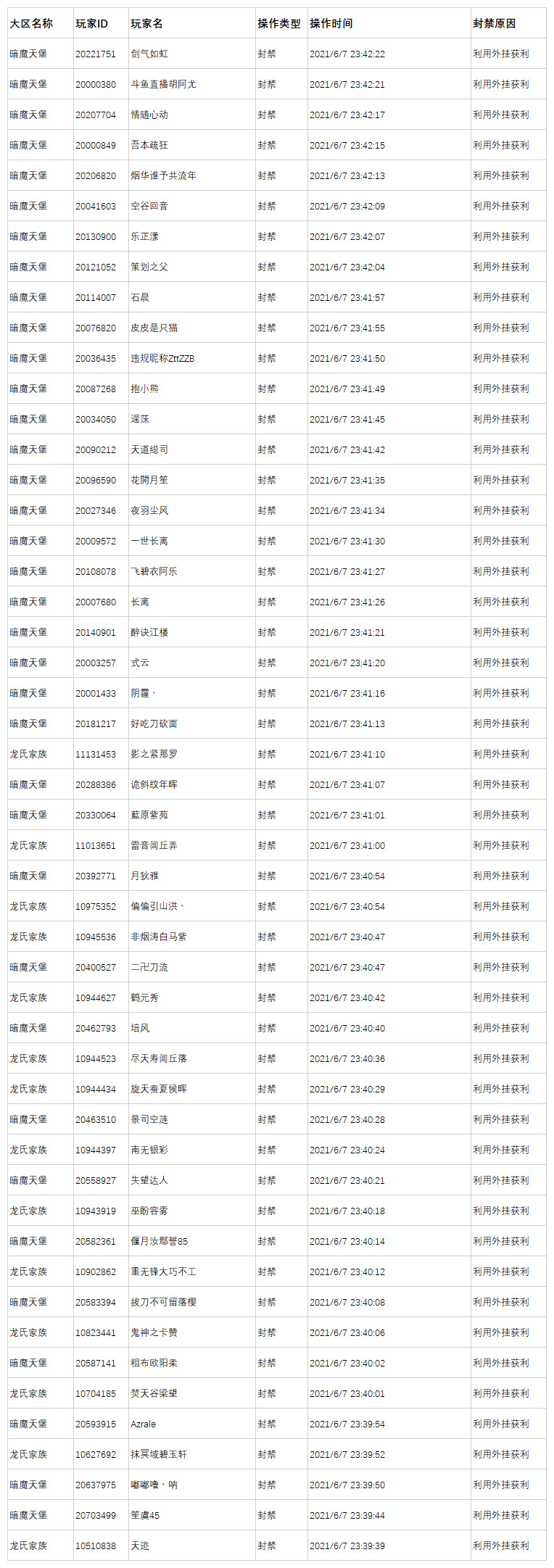This screenshot has height=1568, width=554.
Task: Click the 玩家ID column header
Action: [x=91, y=23]
